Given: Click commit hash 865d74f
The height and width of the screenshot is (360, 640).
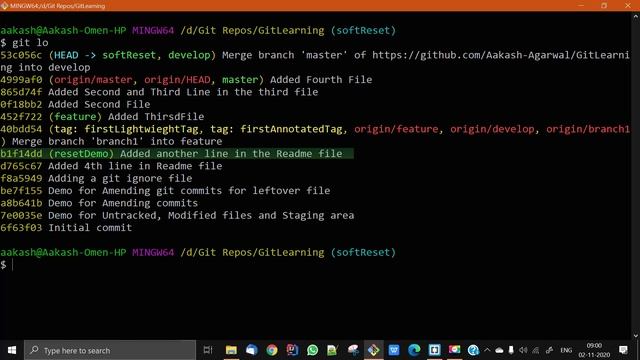Looking at the screenshot, I should tap(21, 92).
